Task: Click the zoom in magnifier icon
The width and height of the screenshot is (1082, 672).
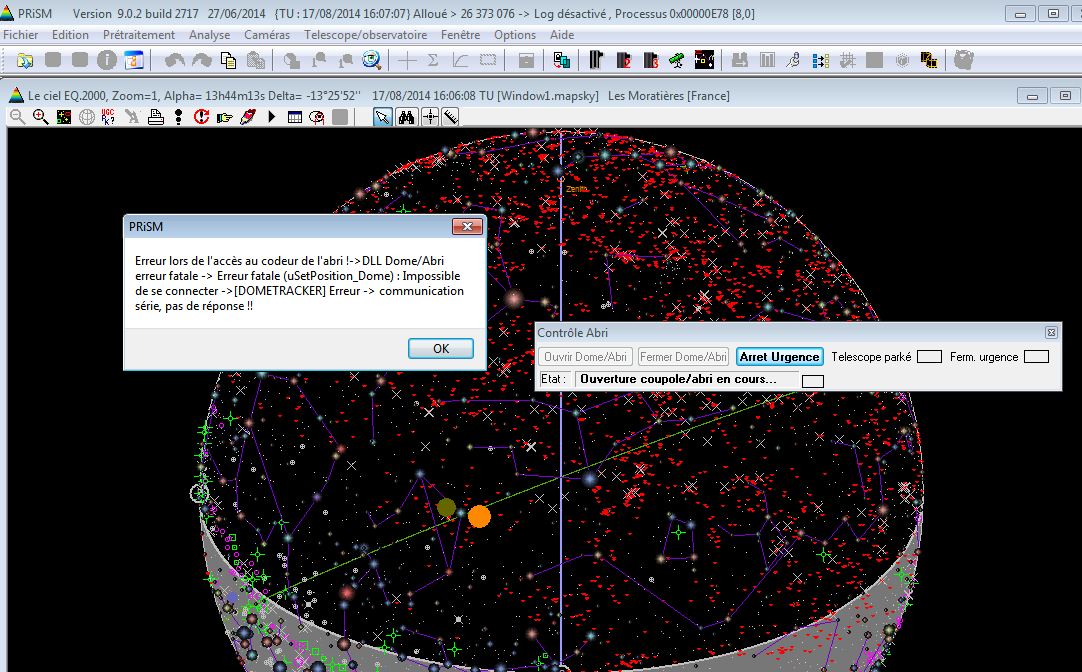Action: coord(41,117)
